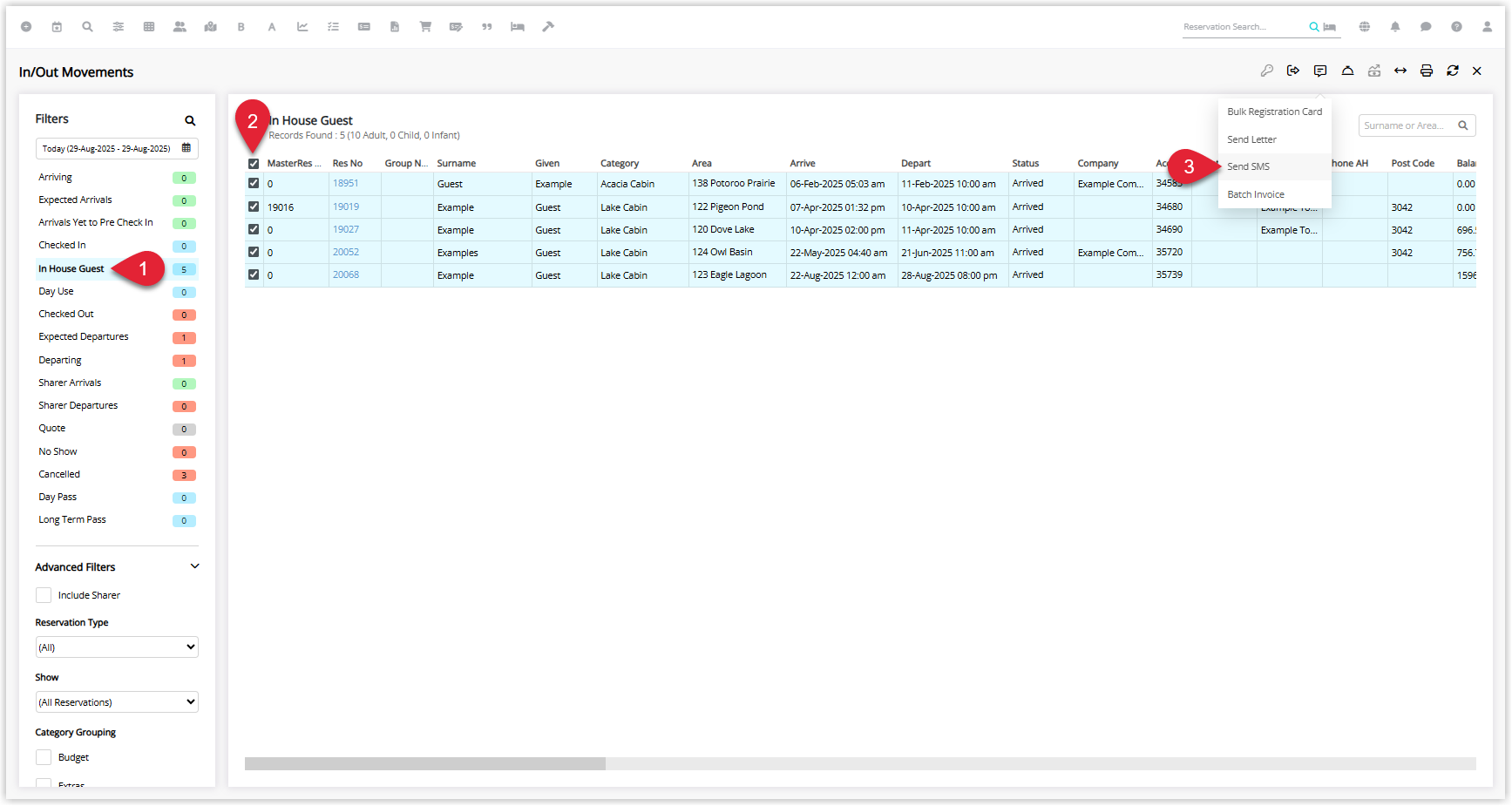Click the dollar bill cash icon

[x=364, y=27]
